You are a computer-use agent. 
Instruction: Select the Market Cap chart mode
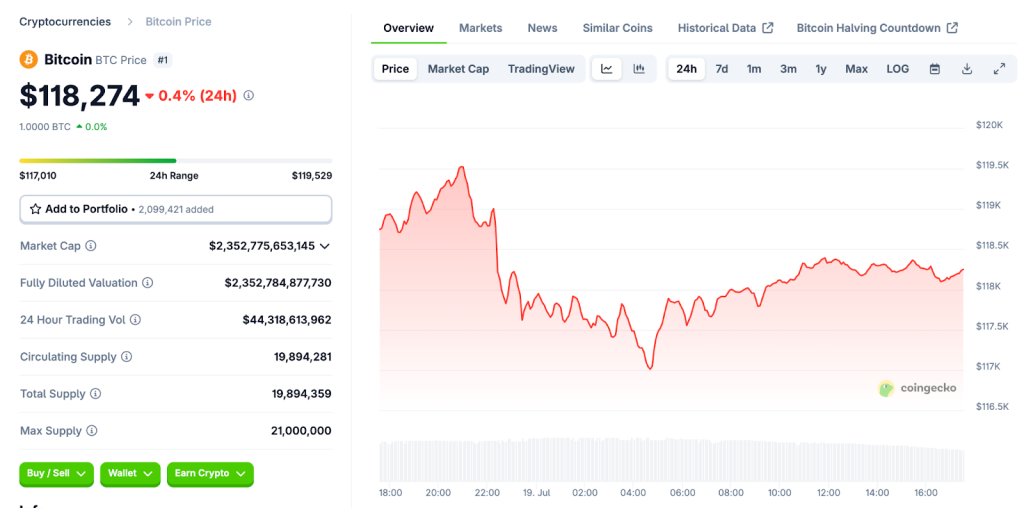click(x=458, y=69)
